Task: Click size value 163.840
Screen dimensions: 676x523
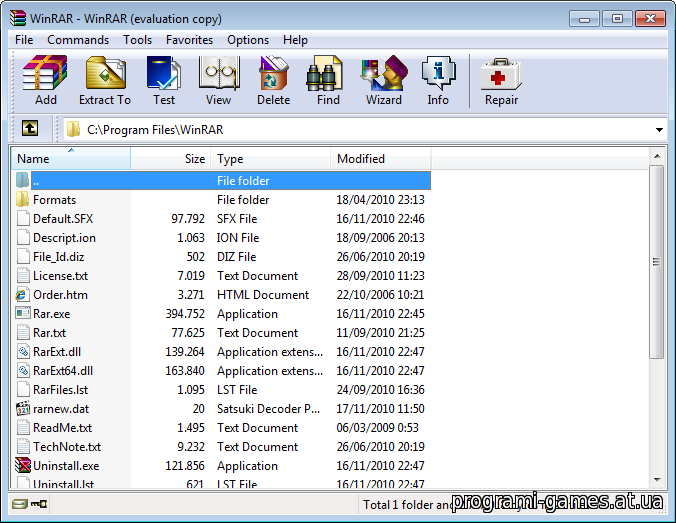Action: pos(185,370)
